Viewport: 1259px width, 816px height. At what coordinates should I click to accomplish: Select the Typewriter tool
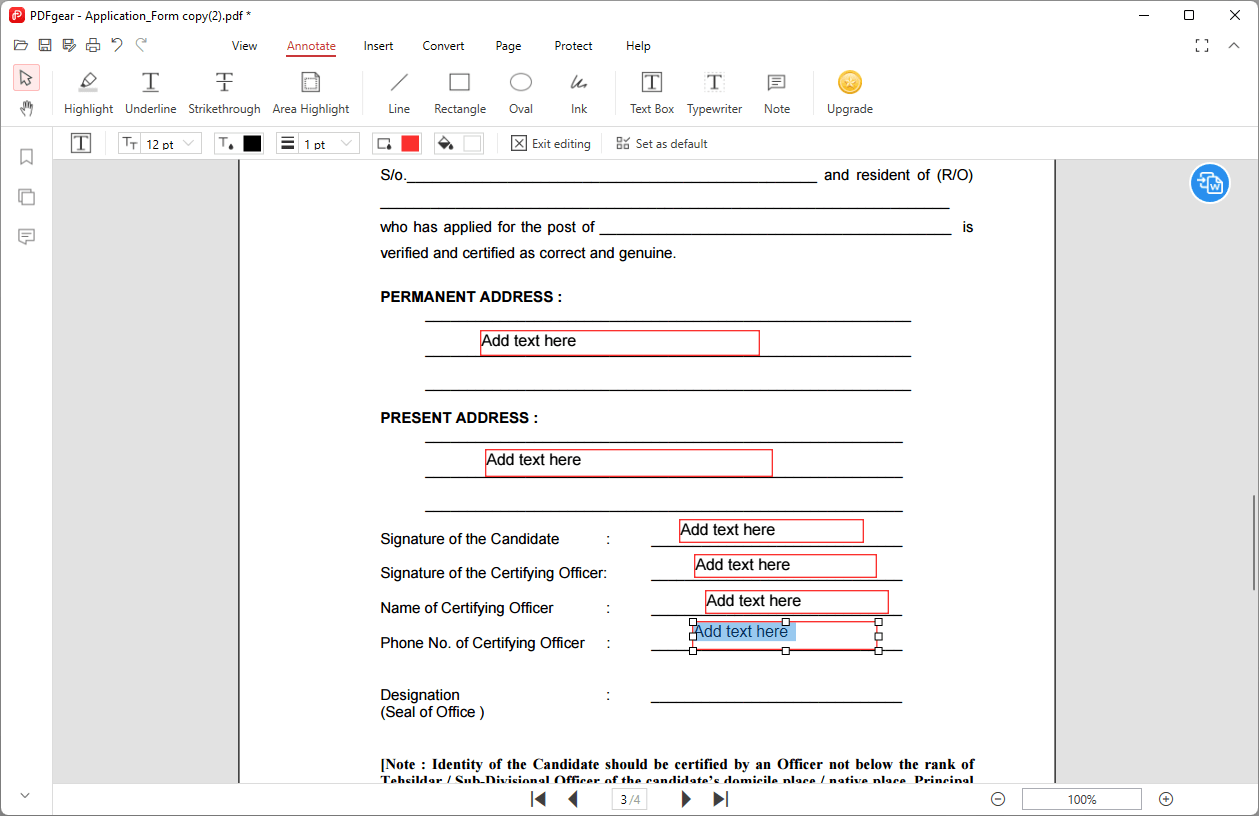pyautogui.click(x=714, y=92)
